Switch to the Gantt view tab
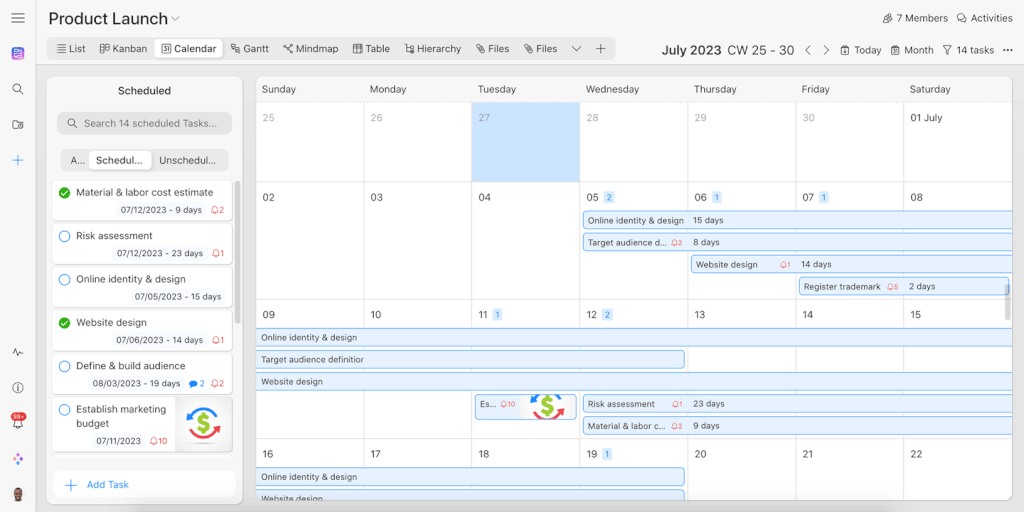 [x=249, y=48]
